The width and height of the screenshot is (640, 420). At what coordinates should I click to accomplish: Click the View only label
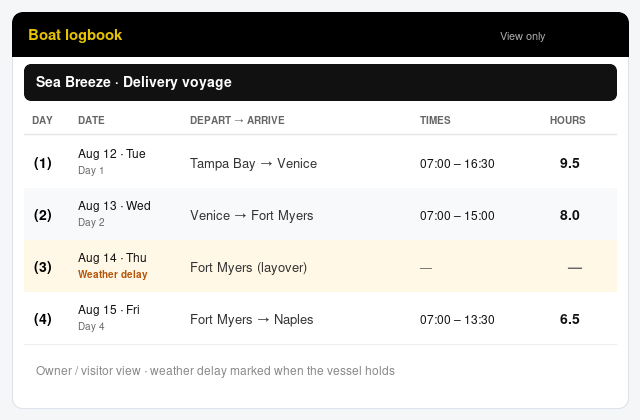[522, 36]
